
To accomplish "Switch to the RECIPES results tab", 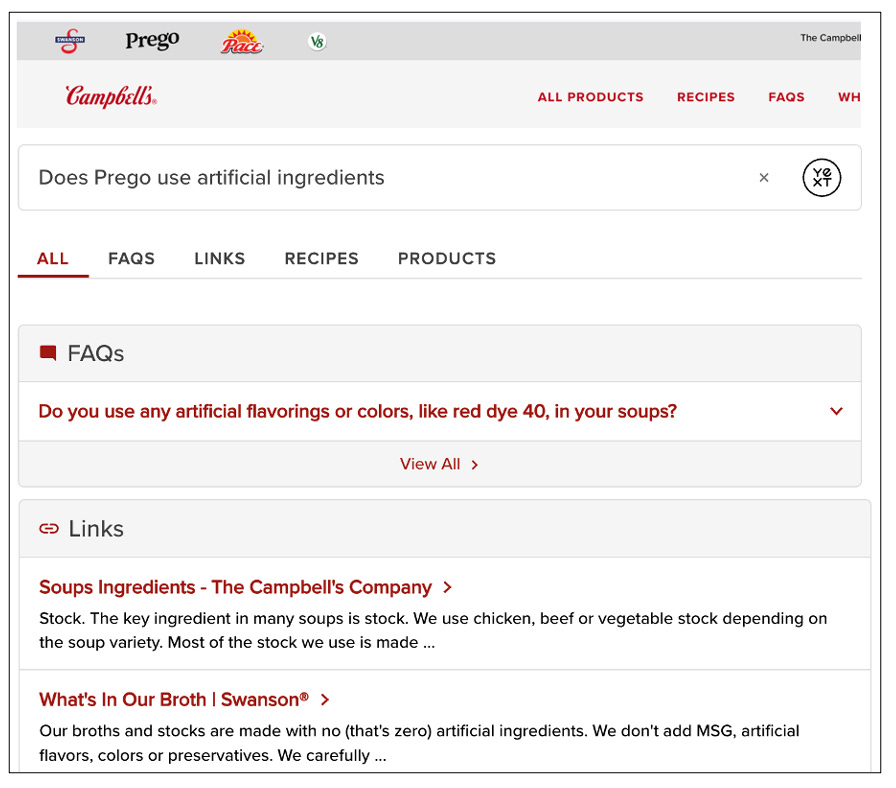I will tap(322, 259).
